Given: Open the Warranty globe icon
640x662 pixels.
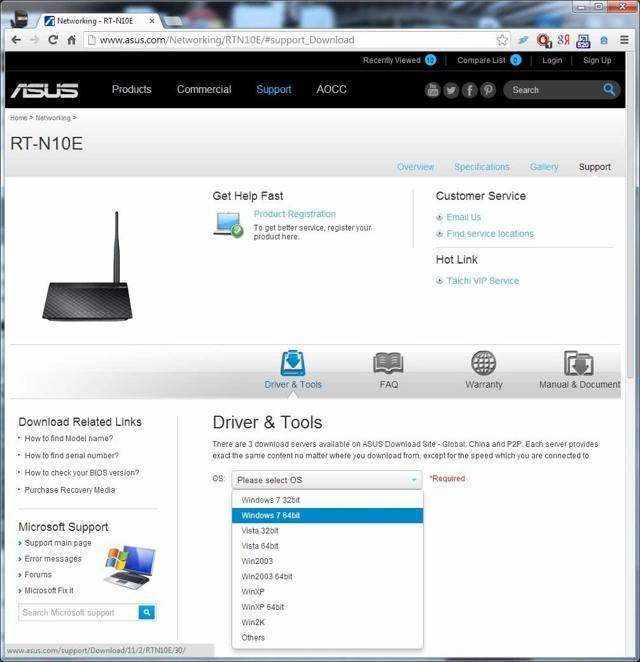Looking at the screenshot, I should 484,363.
